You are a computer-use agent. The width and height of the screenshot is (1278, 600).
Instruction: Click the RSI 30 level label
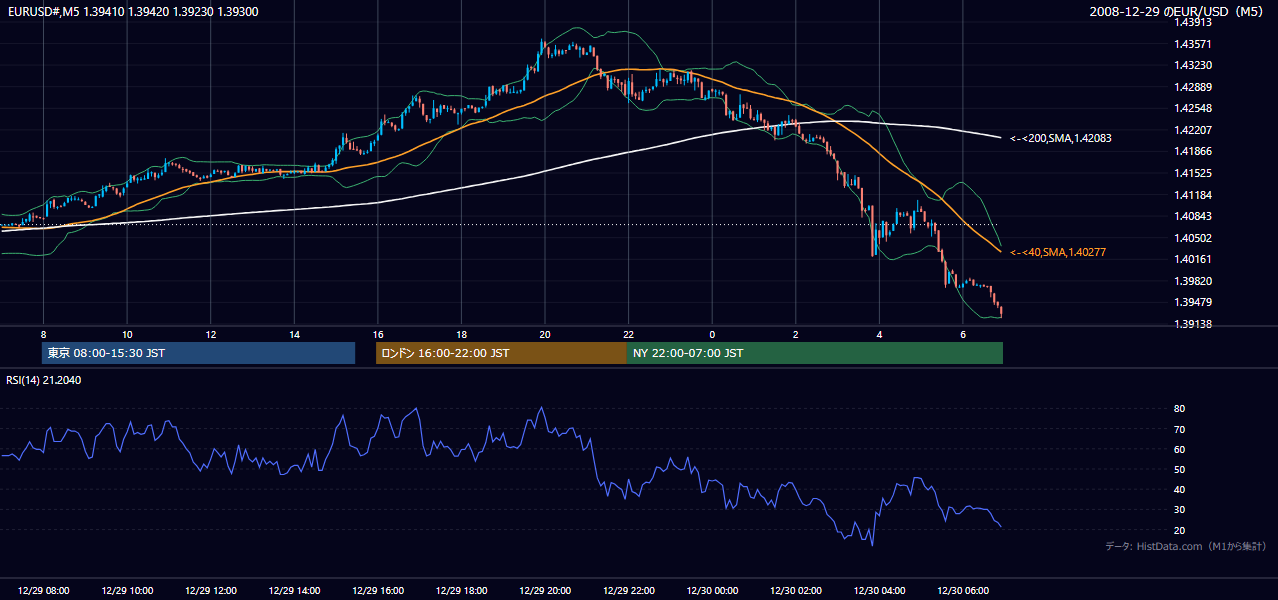coord(1179,510)
